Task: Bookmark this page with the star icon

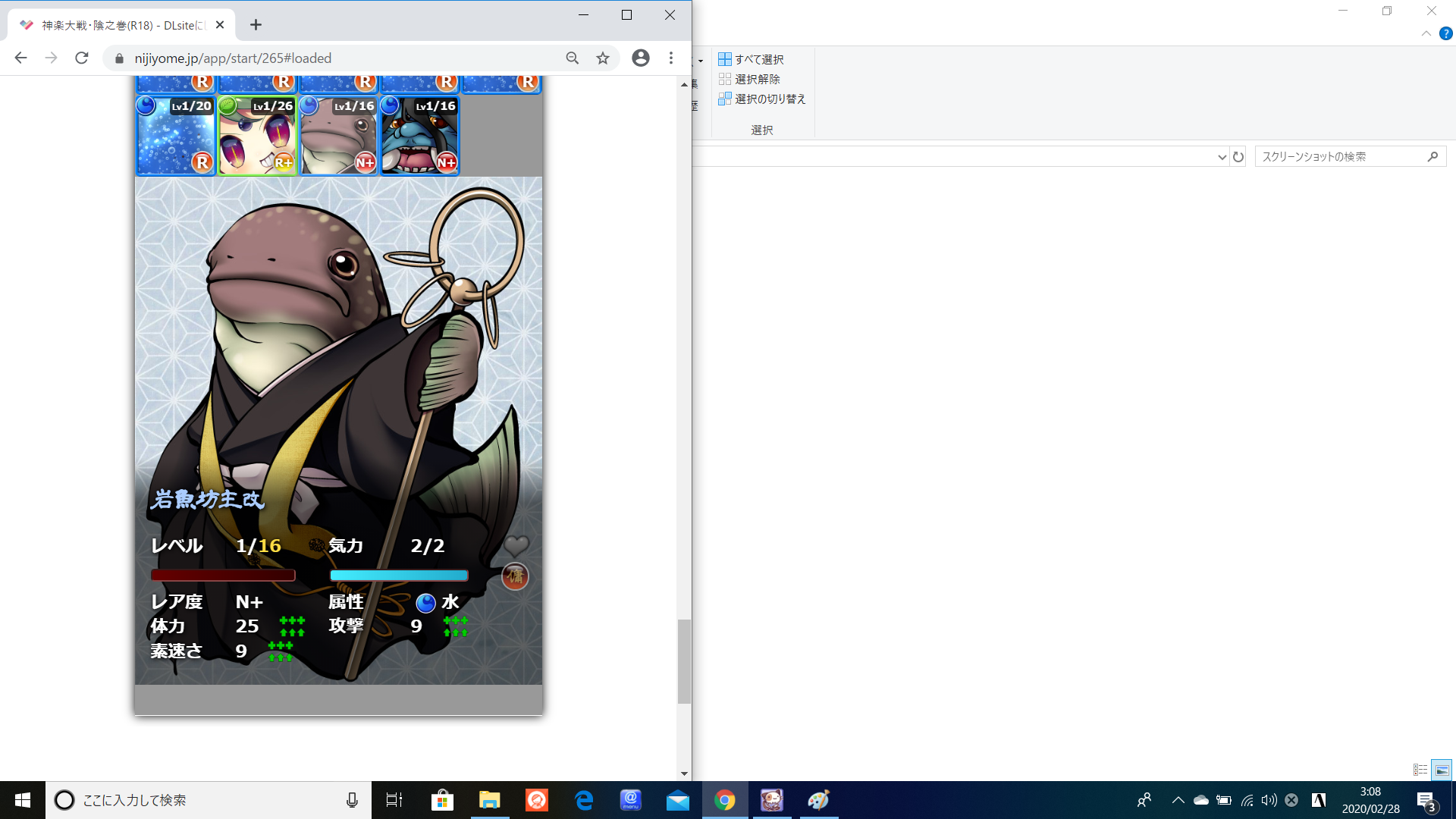Action: coord(603,58)
